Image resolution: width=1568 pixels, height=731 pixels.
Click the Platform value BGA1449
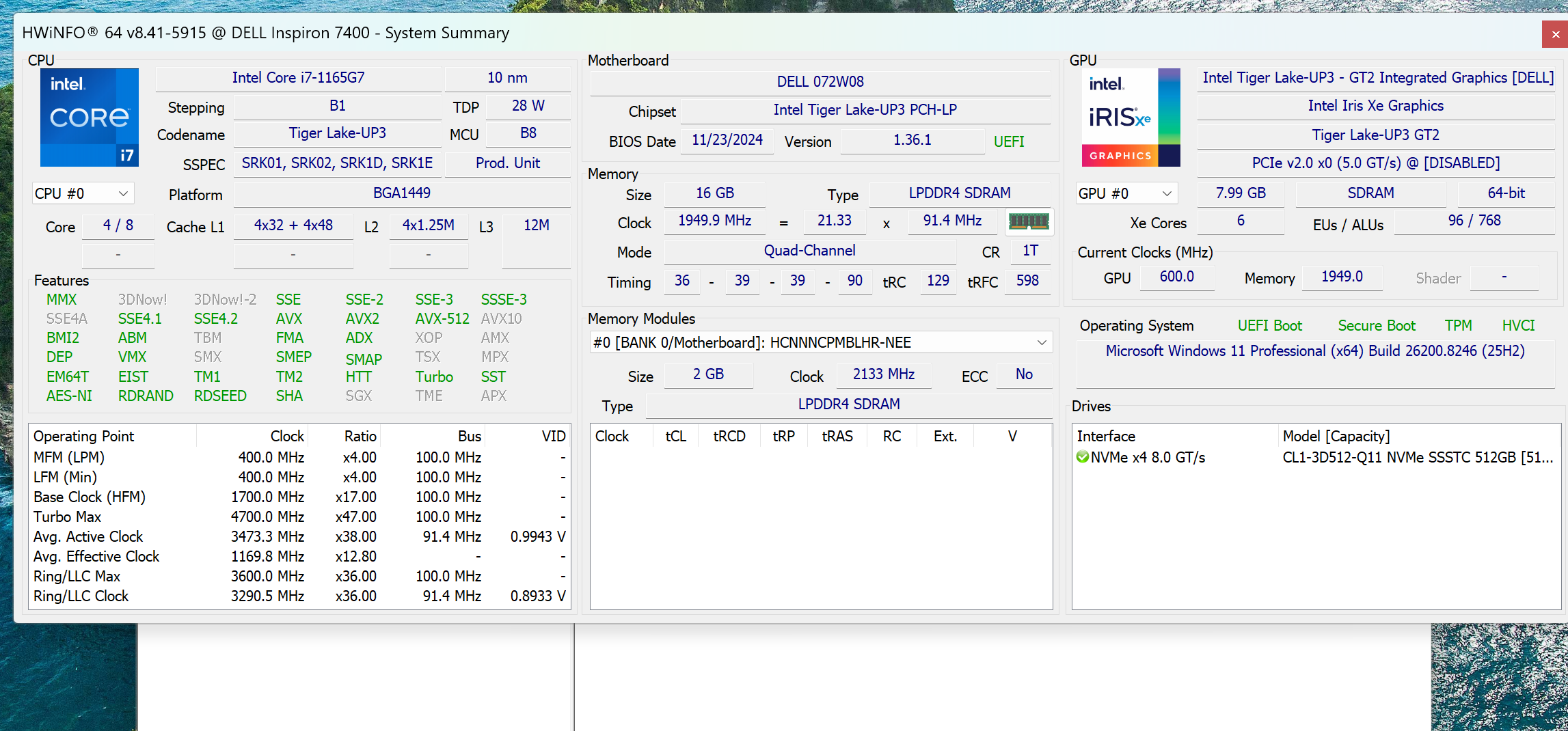click(402, 193)
